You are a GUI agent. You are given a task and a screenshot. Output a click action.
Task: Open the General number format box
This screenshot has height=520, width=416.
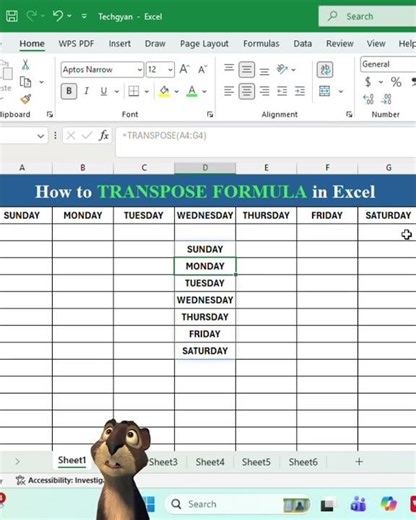[x=388, y=64]
